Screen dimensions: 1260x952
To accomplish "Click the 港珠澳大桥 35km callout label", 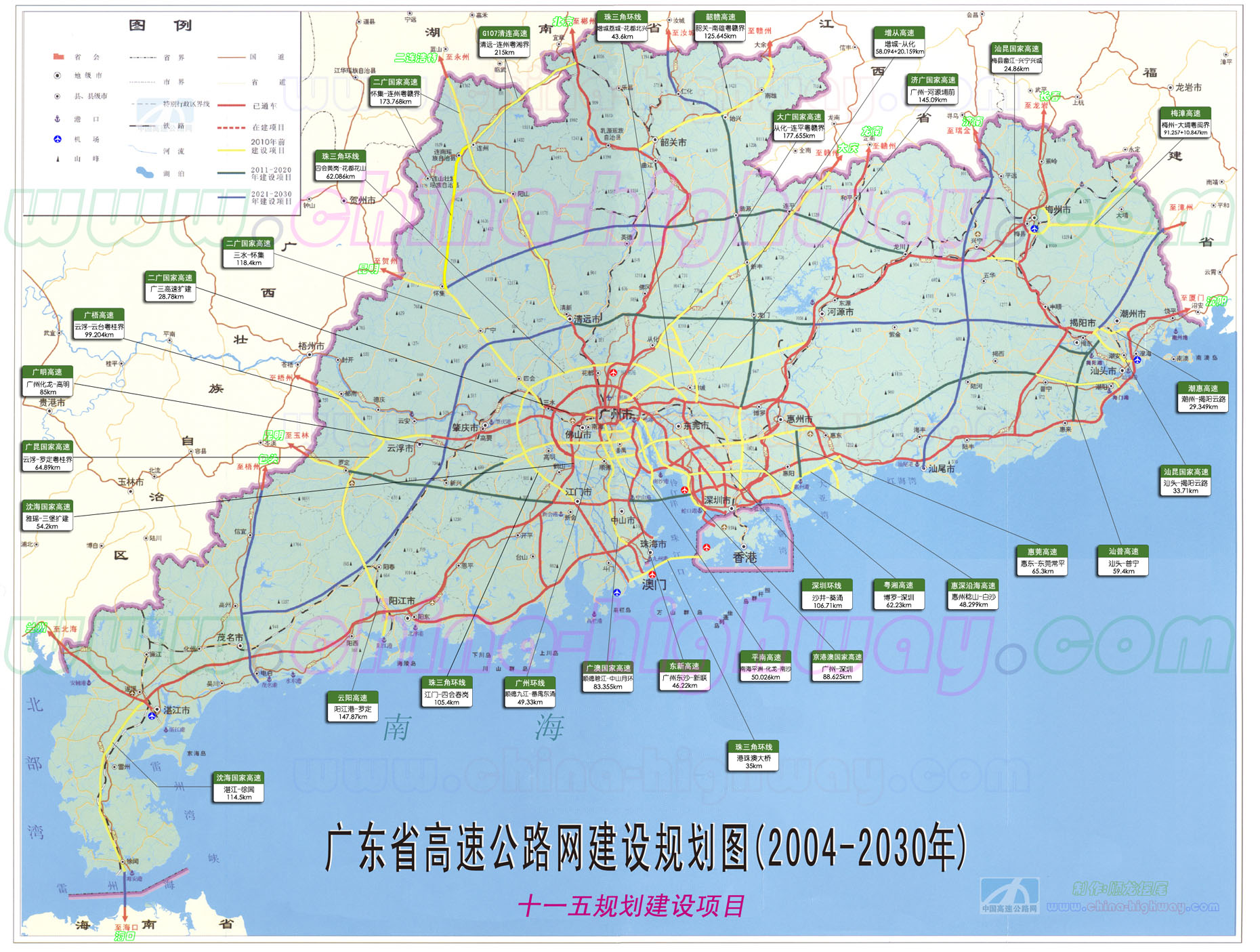I will pos(753,756).
